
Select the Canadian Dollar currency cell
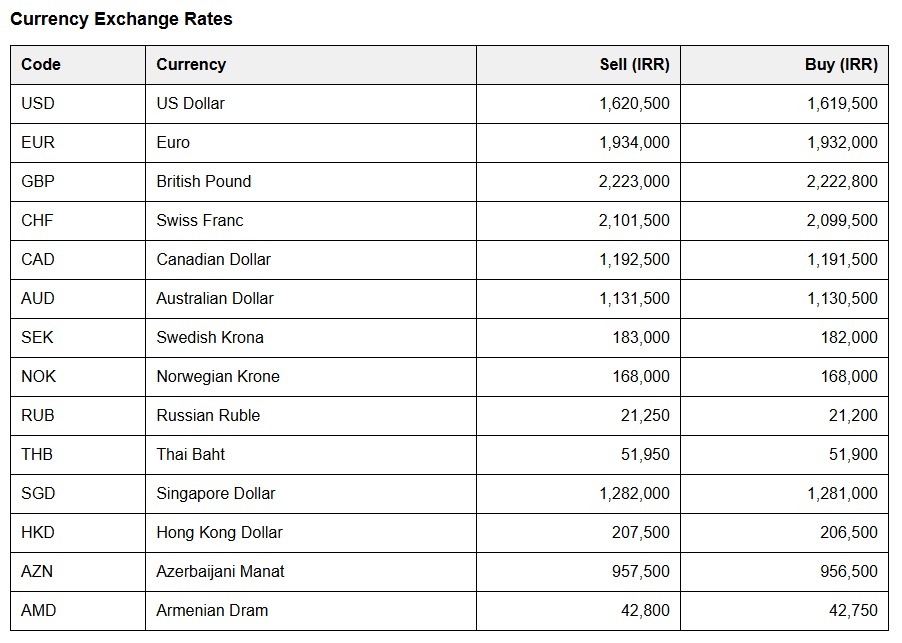coord(213,260)
